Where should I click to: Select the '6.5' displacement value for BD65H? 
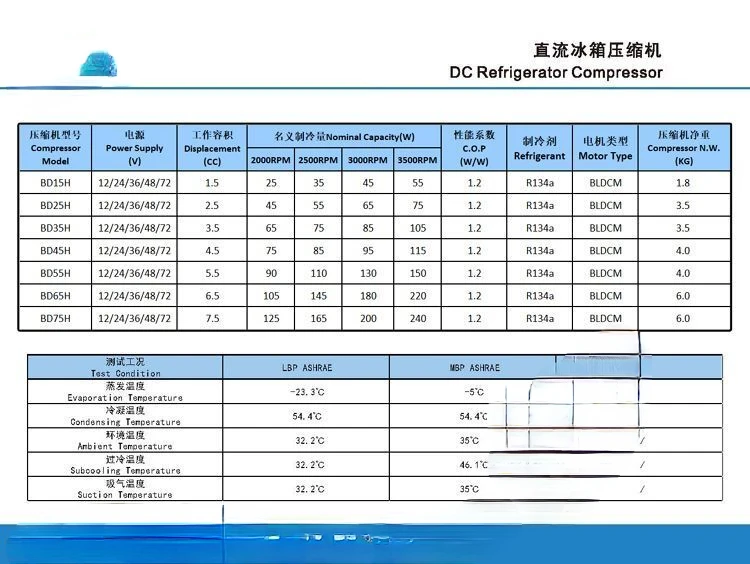pyautogui.click(x=212, y=296)
